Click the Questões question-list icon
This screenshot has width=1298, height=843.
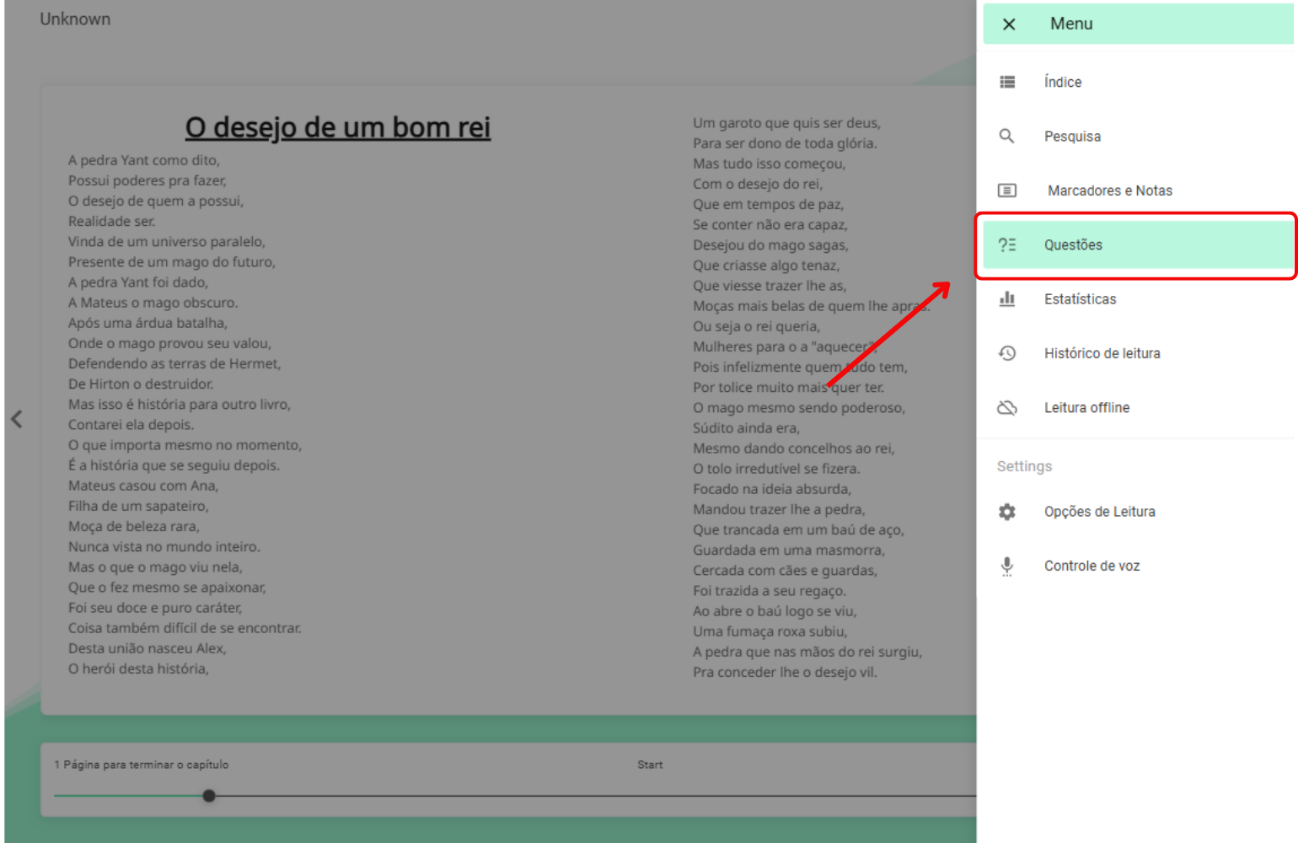pos(1007,245)
